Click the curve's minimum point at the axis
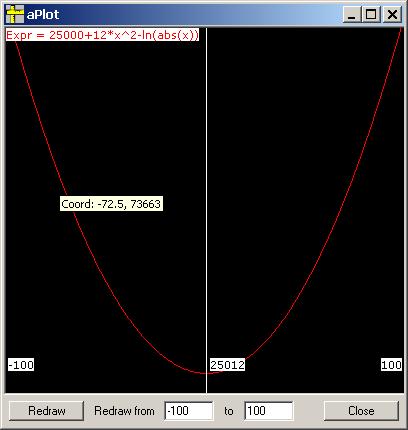Image resolution: width=408 pixels, height=430 pixels. coord(206,373)
